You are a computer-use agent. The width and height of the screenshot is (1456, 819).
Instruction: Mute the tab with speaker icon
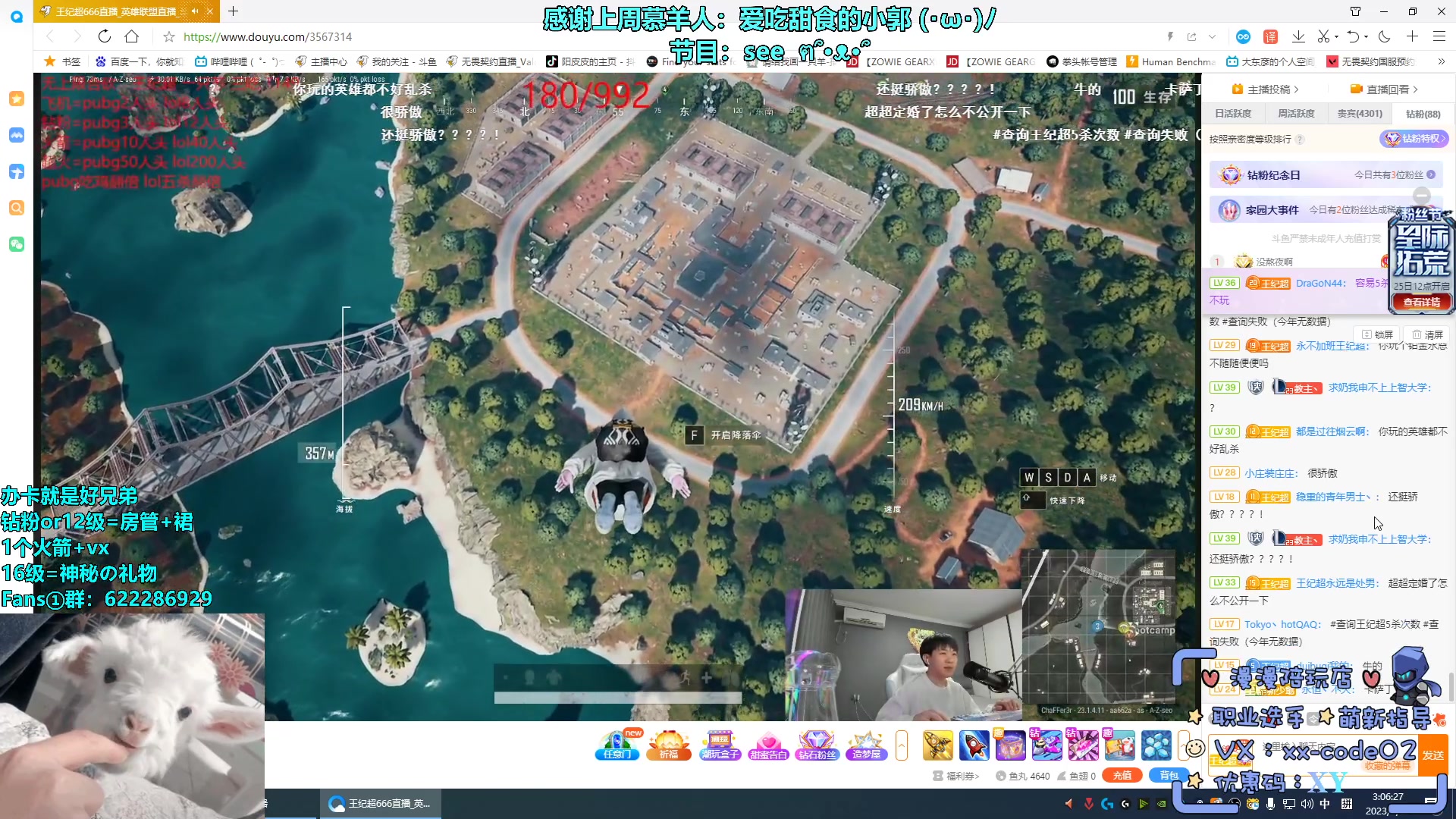coord(195,11)
